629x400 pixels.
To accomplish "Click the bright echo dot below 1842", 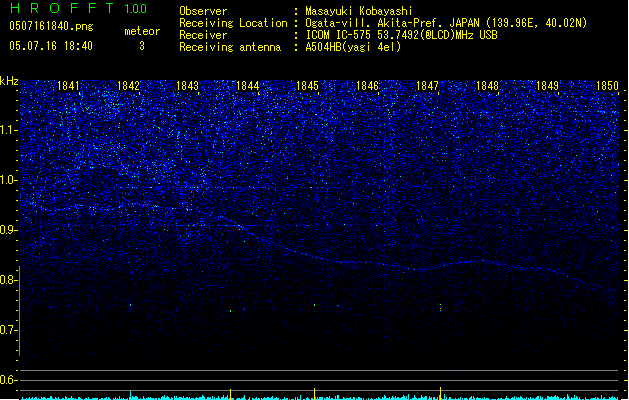I will (130, 305).
